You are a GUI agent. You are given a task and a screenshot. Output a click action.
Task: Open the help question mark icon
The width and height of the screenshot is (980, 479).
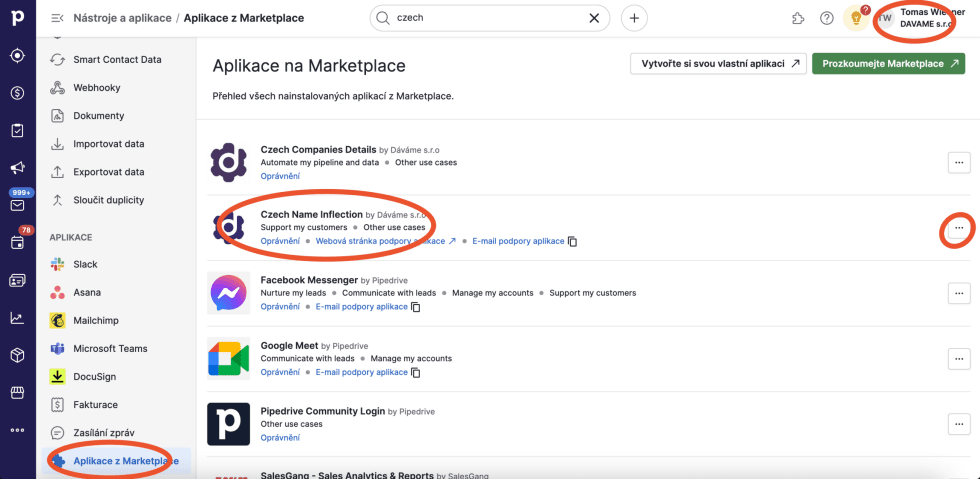point(826,18)
